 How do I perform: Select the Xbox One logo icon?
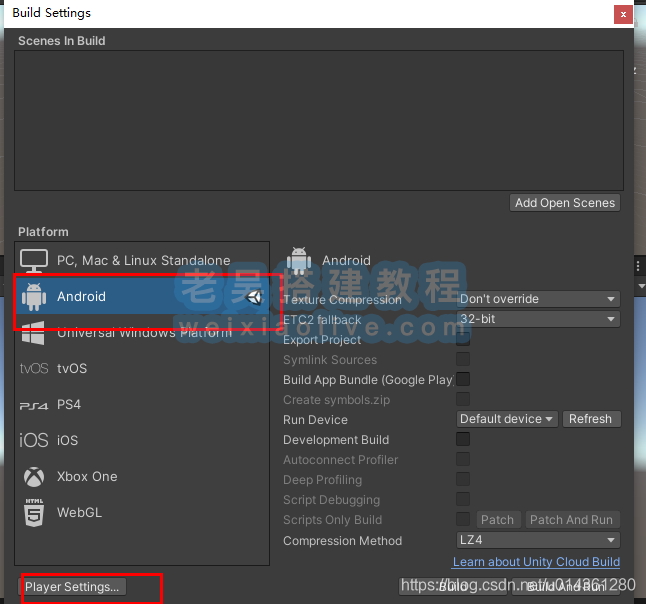pos(34,477)
